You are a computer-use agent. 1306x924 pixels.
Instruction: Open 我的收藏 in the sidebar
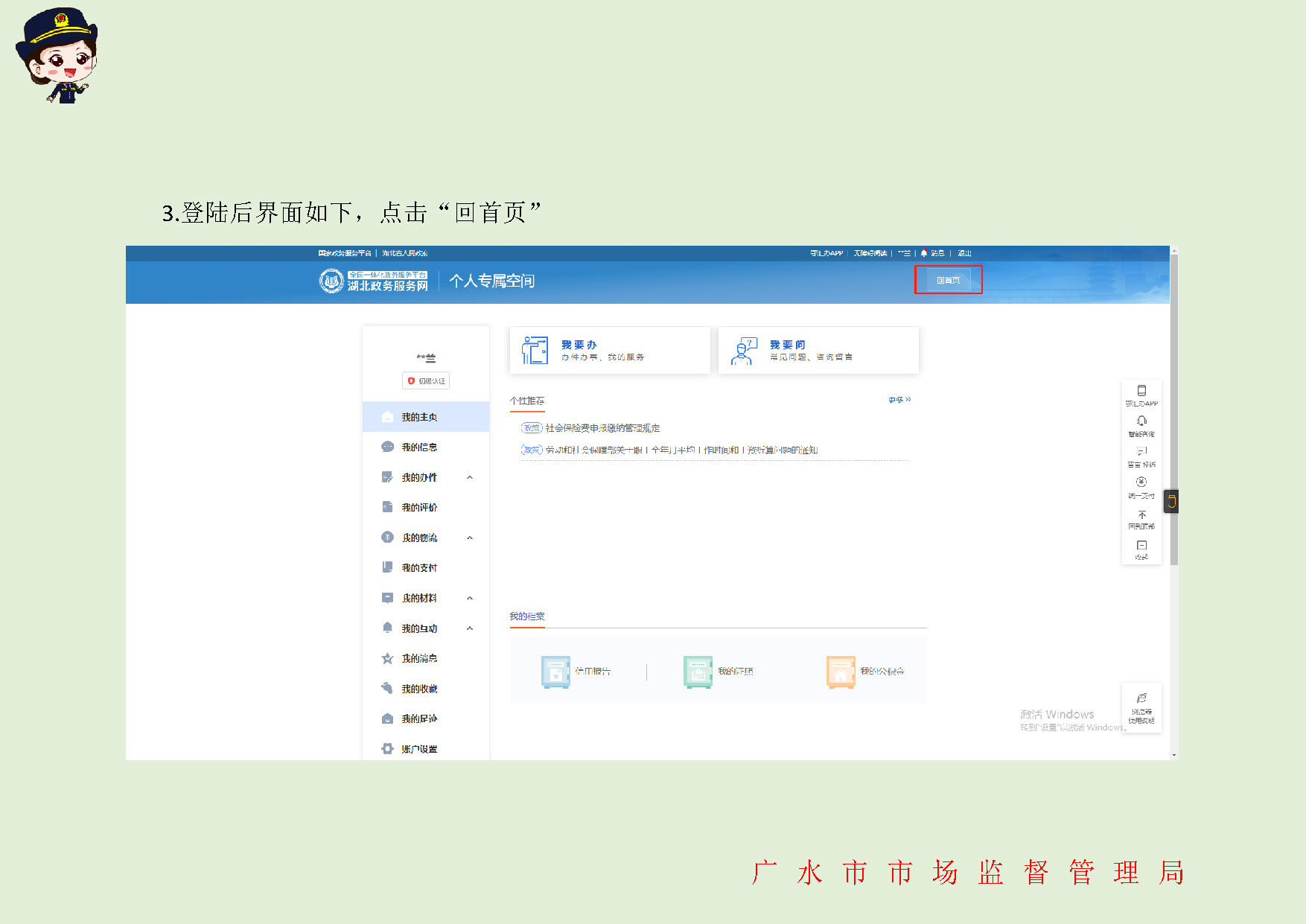tap(419, 689)
